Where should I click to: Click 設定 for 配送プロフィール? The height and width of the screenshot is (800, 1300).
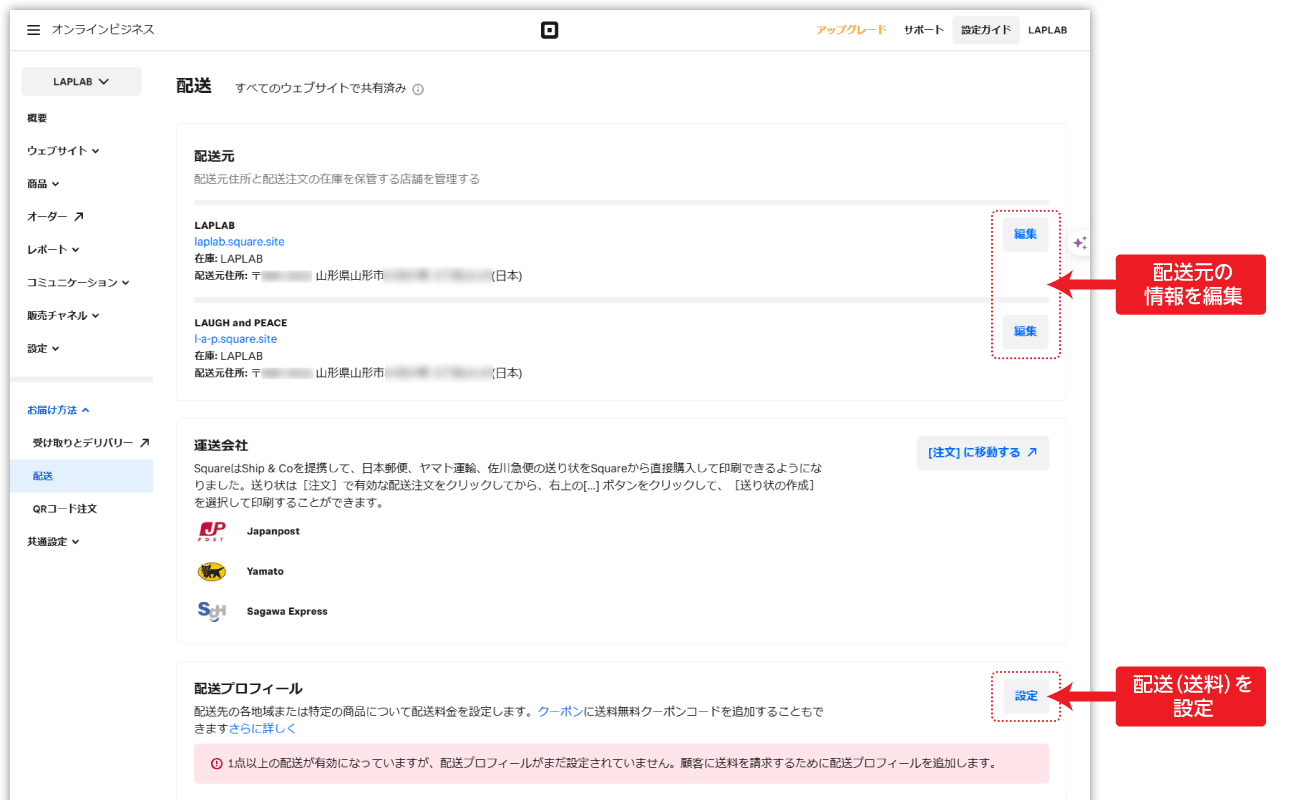point(1025,696)
